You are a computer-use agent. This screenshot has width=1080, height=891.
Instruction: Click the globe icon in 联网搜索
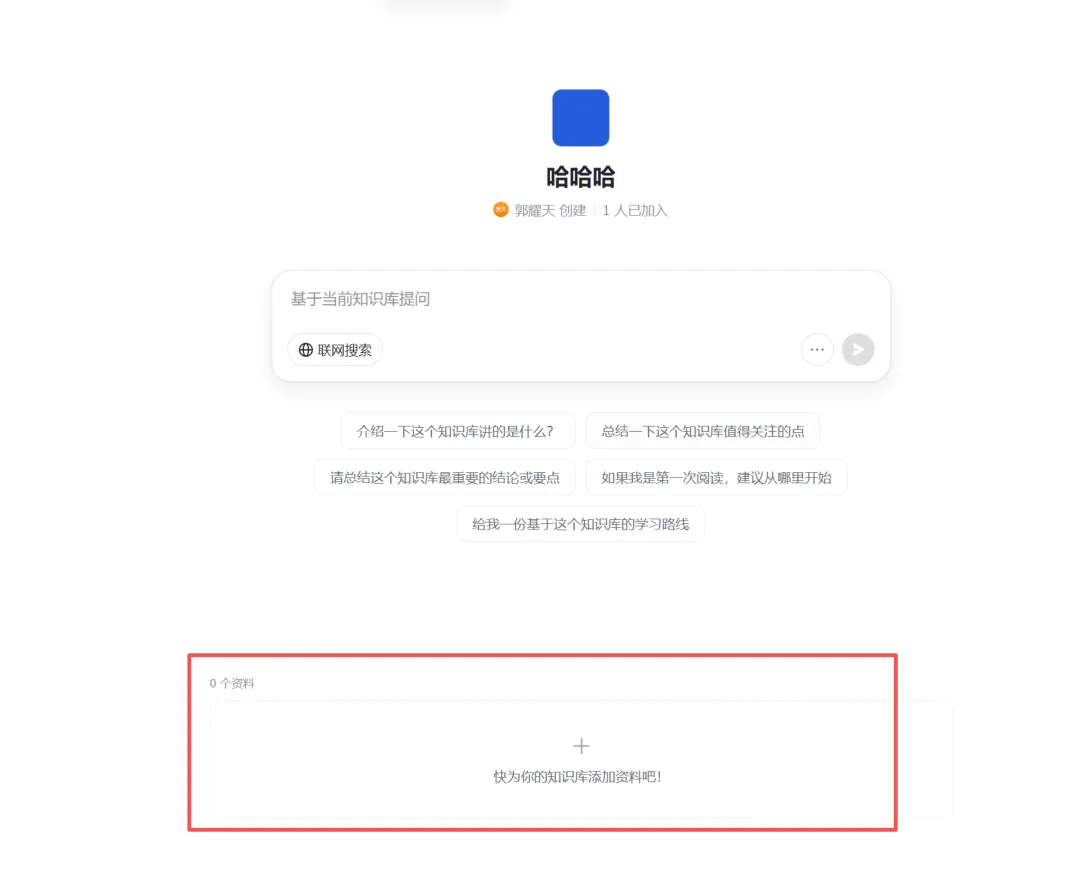(305, 350)
